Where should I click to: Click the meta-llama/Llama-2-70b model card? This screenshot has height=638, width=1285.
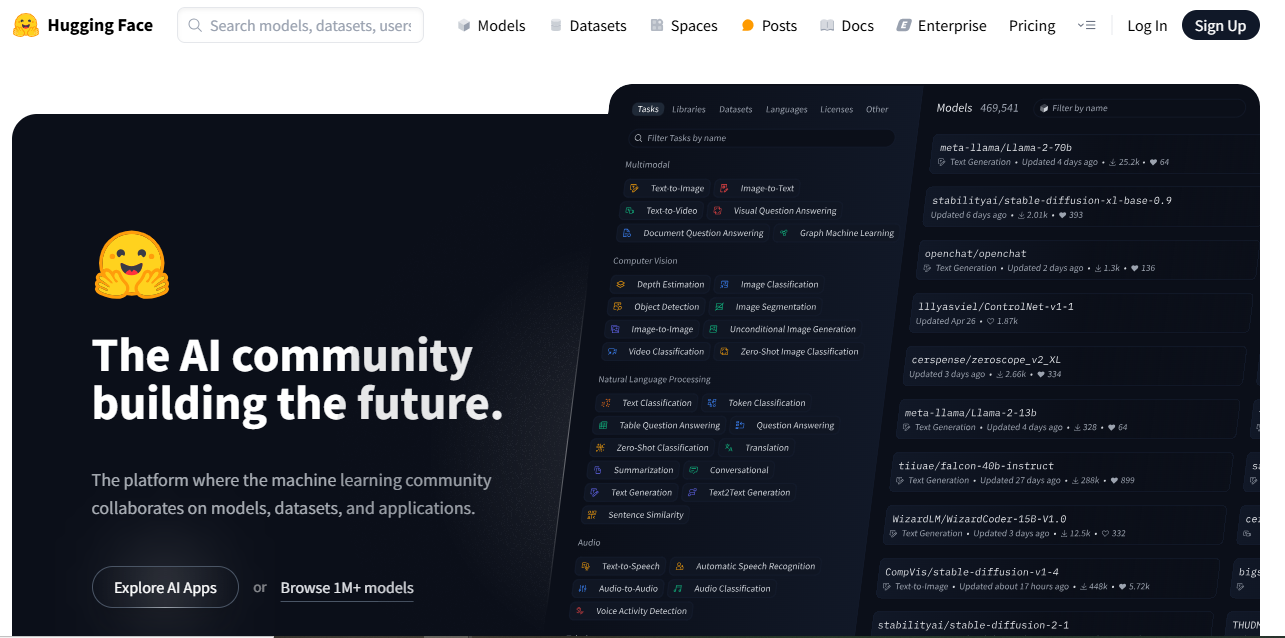click(1090, 154)
